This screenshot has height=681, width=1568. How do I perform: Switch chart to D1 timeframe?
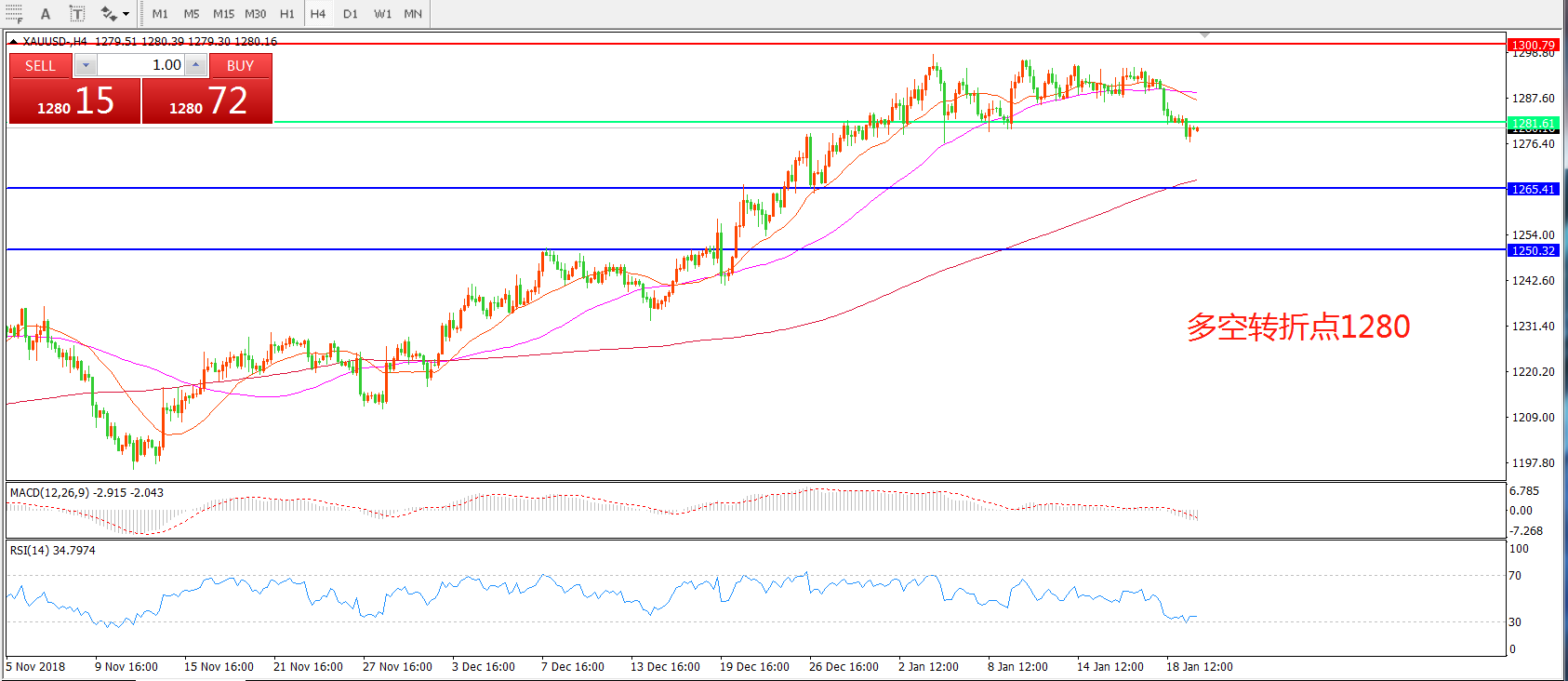click(350, 14)
